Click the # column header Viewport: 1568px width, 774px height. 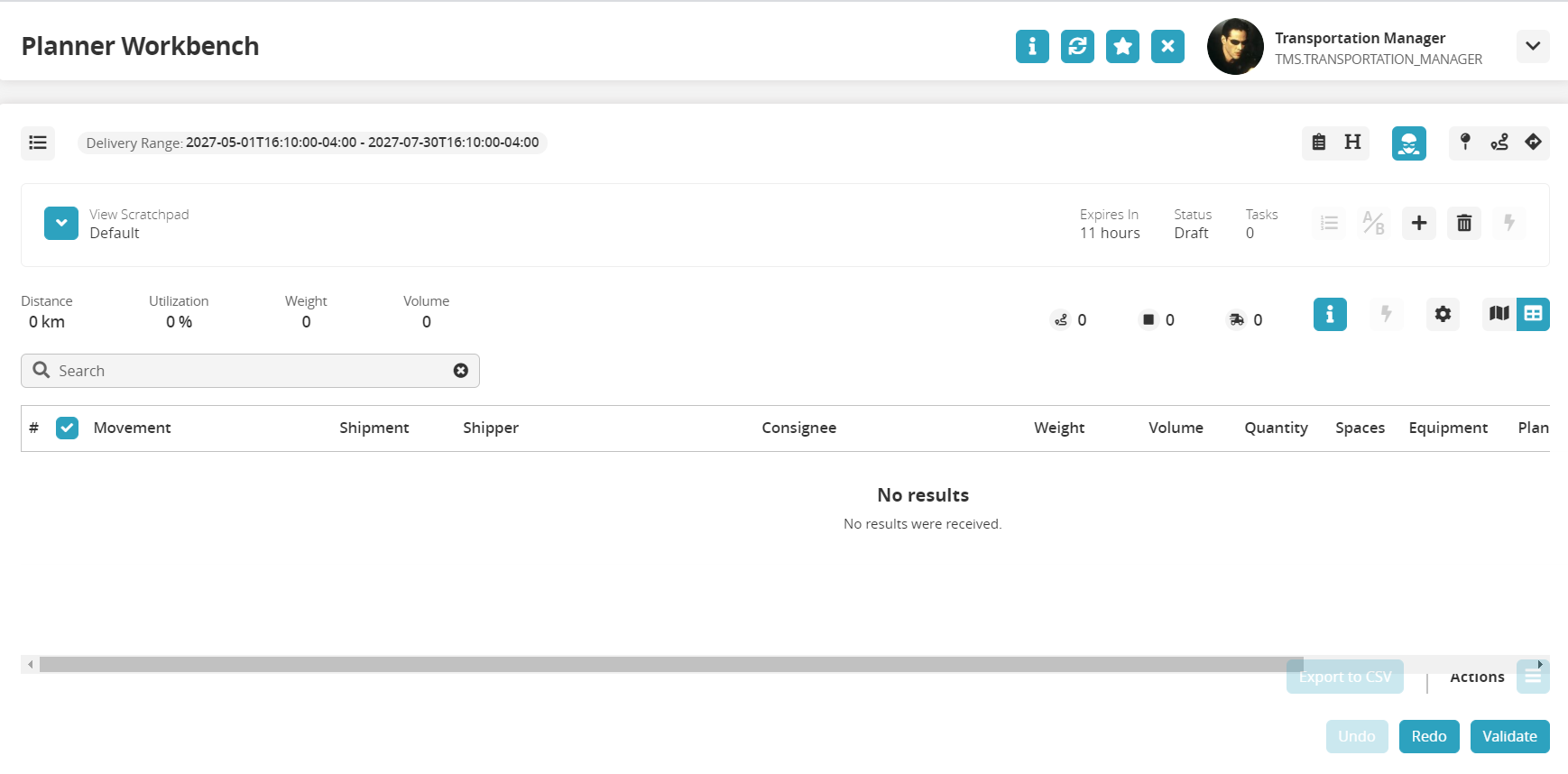(33, 428)
